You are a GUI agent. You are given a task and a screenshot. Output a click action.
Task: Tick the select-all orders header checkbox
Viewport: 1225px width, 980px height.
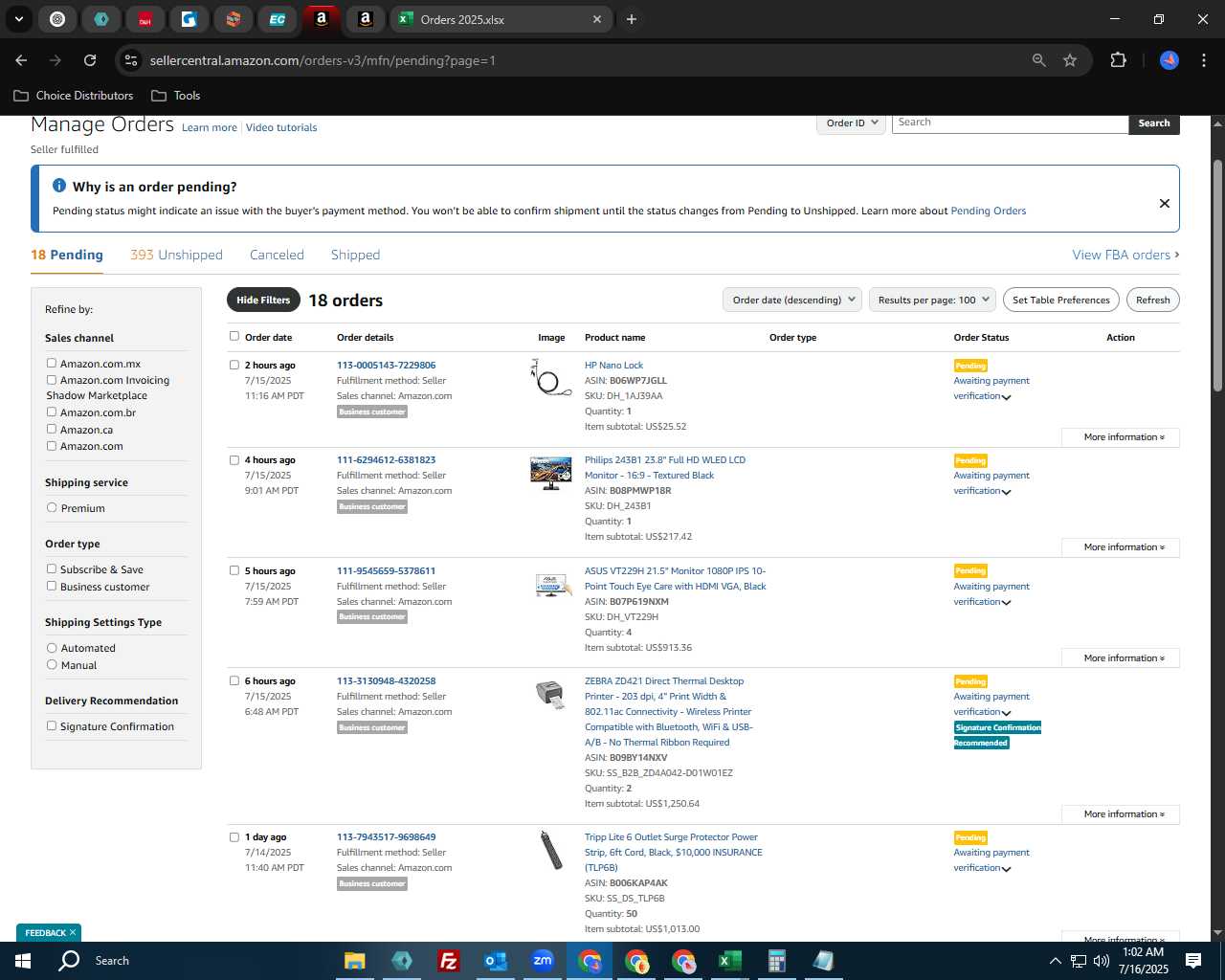tap(234, 336)
